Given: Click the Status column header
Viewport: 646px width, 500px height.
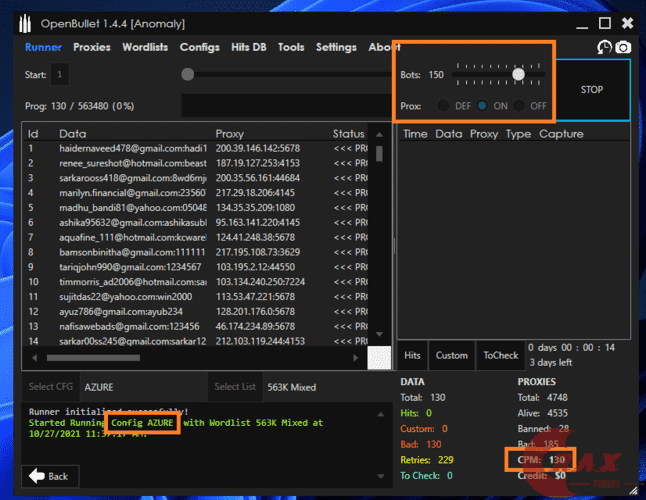Looking at the screenshot, I should (349, 133).
